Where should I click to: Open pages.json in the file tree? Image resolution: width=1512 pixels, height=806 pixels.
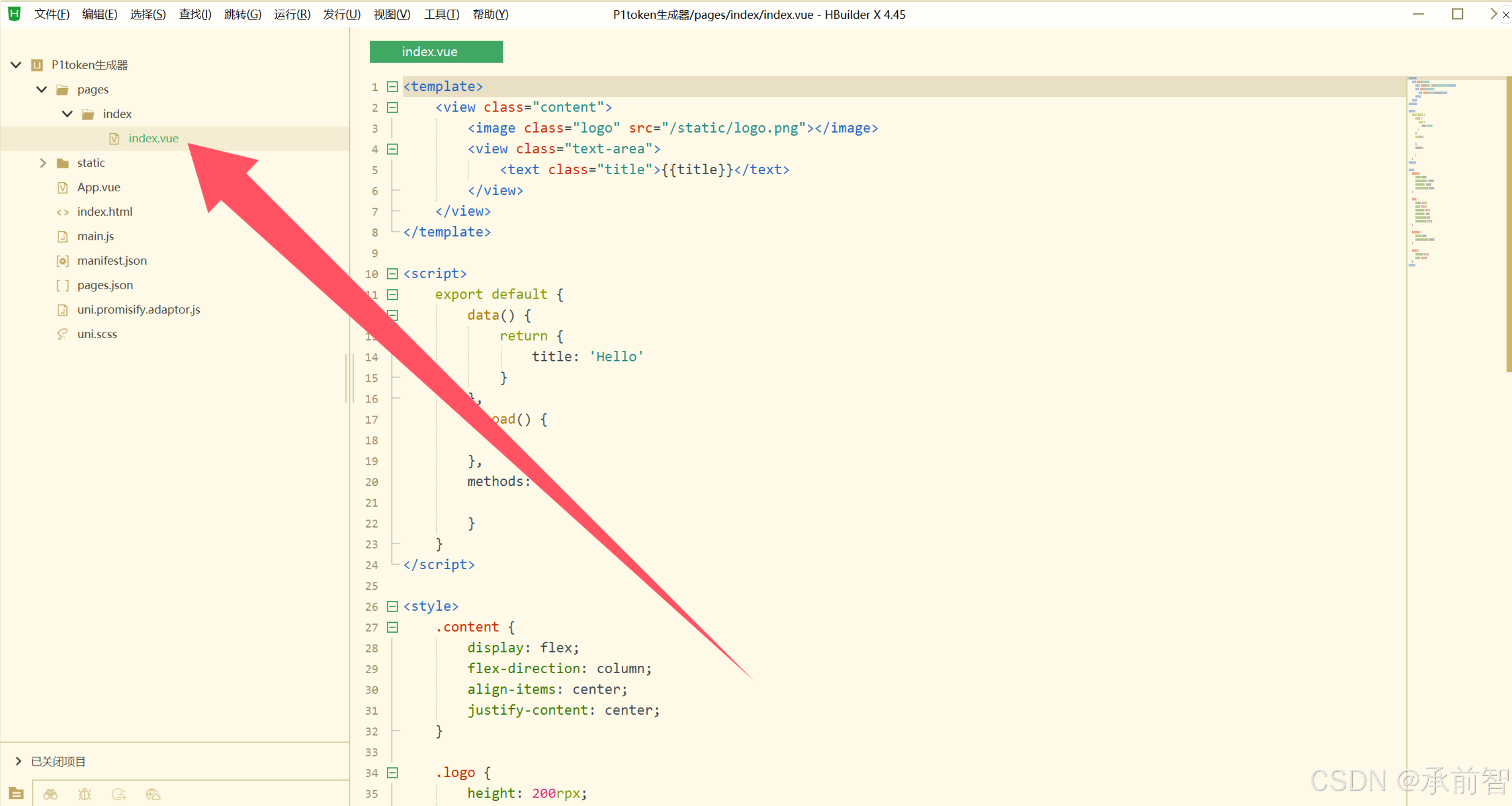[105, 285]
